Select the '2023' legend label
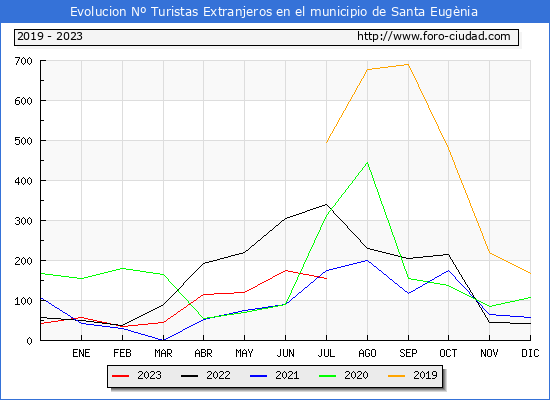The height and width of the screenshot is (400, 550). [x=149, y=375]
